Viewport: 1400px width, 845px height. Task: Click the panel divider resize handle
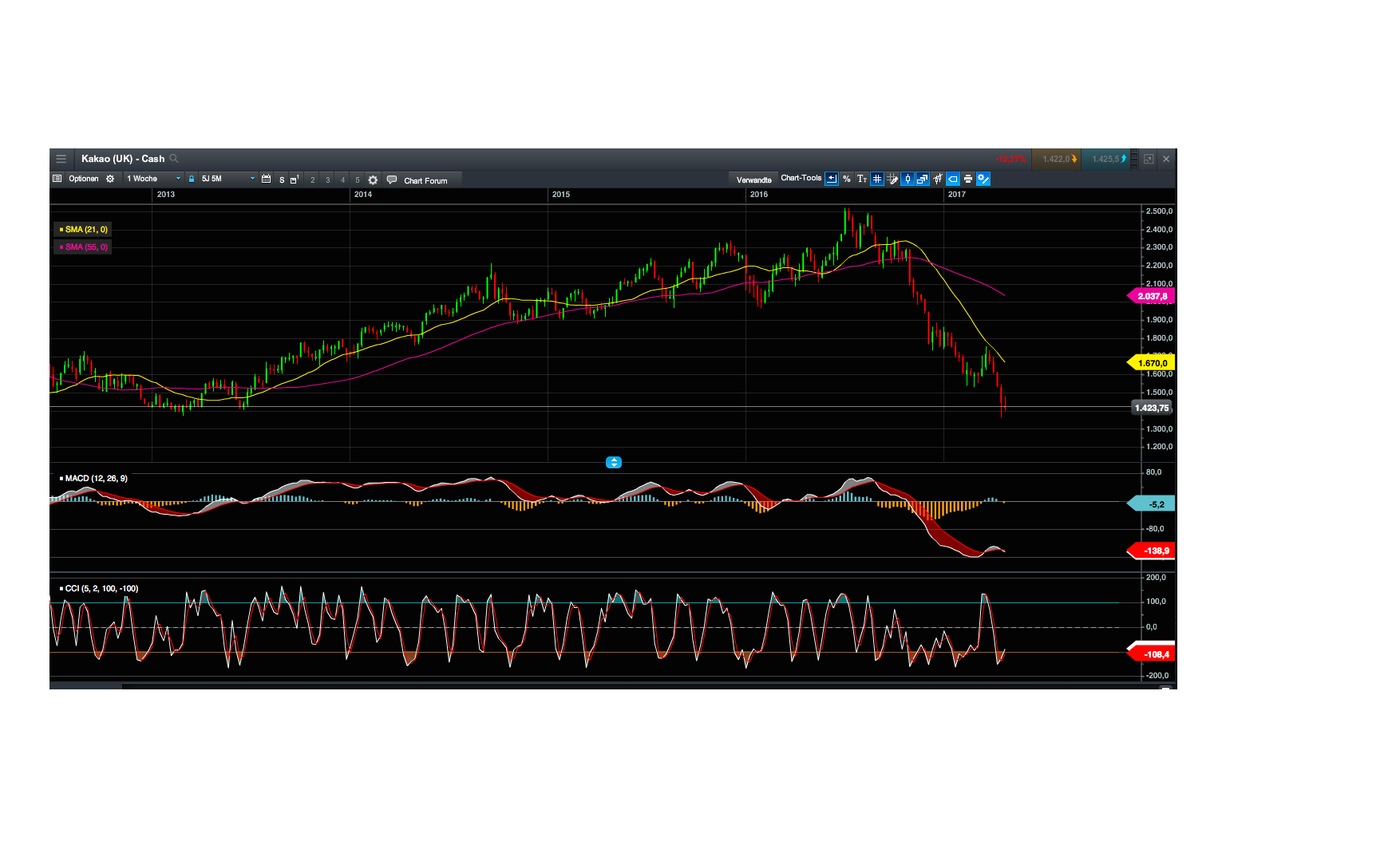(x=613, y=462)
